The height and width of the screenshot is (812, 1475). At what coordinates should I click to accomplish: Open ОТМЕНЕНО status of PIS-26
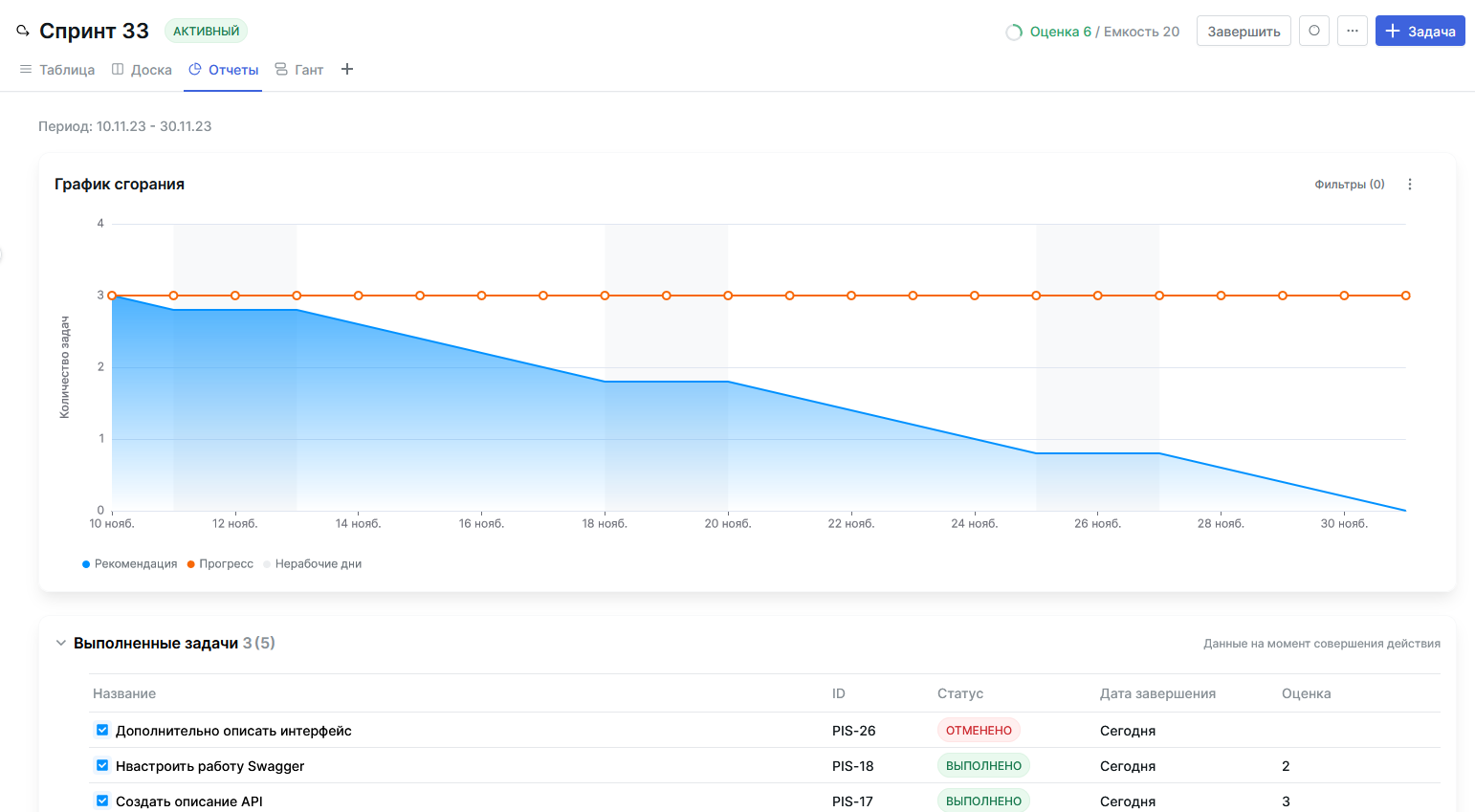pyautogui.click(x=978, y=731)
